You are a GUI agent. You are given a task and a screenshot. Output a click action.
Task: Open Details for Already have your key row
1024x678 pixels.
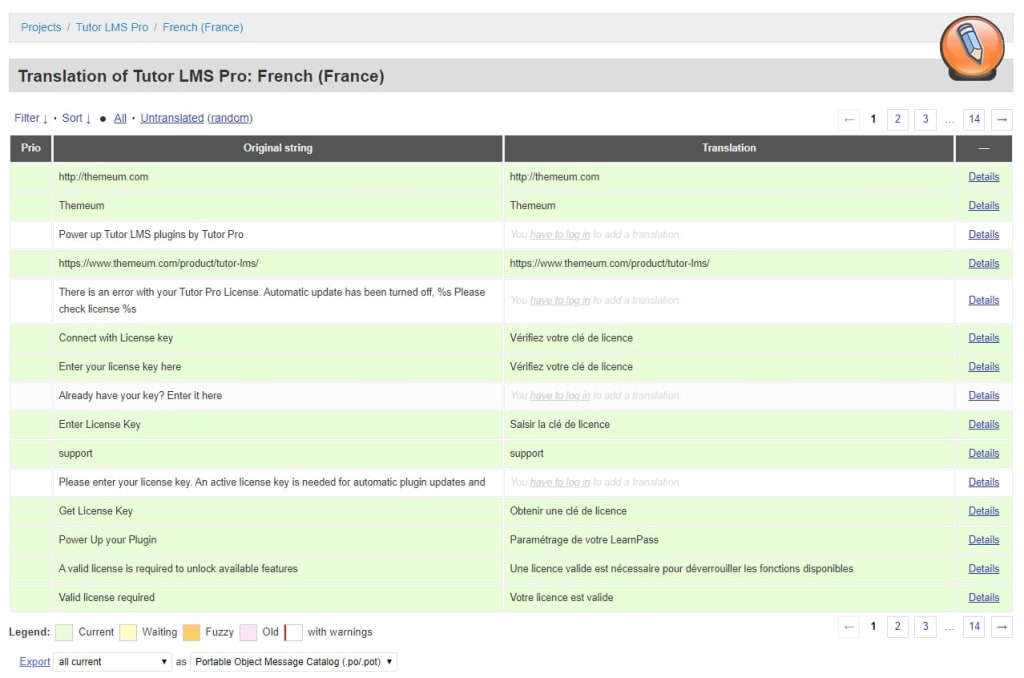984,396
